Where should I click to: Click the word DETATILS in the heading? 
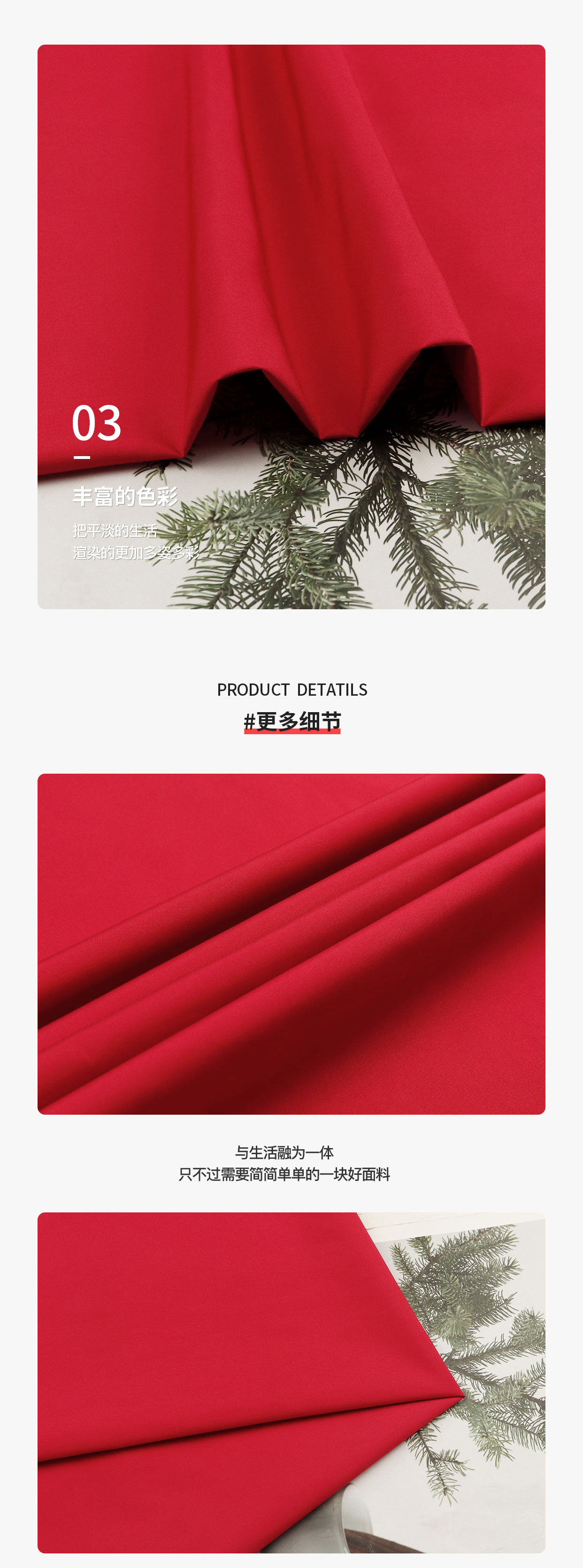pyautogui.click(x=332, y=690)
